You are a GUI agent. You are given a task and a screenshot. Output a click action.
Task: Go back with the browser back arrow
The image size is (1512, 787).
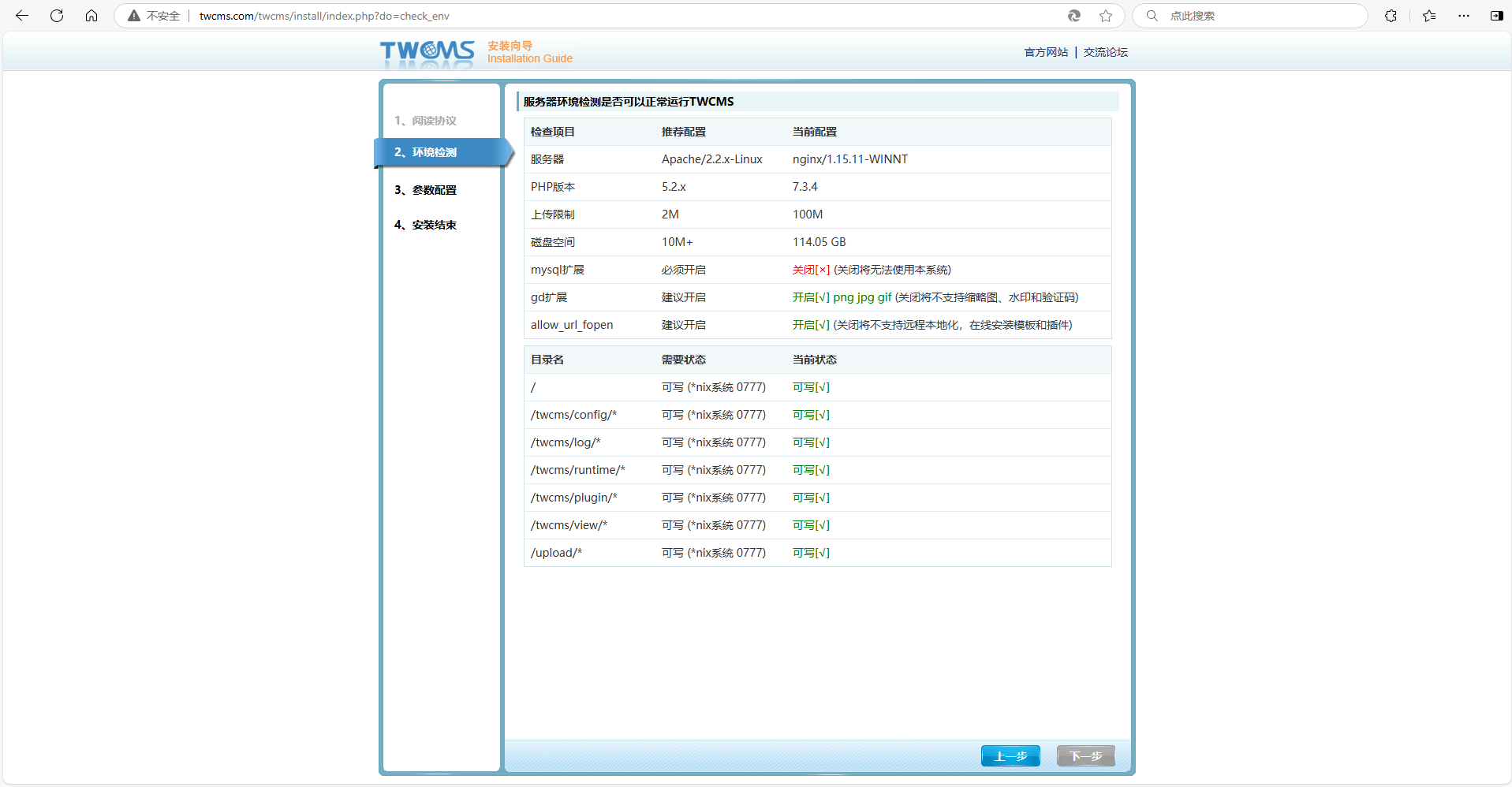click(x=22, y=16)
